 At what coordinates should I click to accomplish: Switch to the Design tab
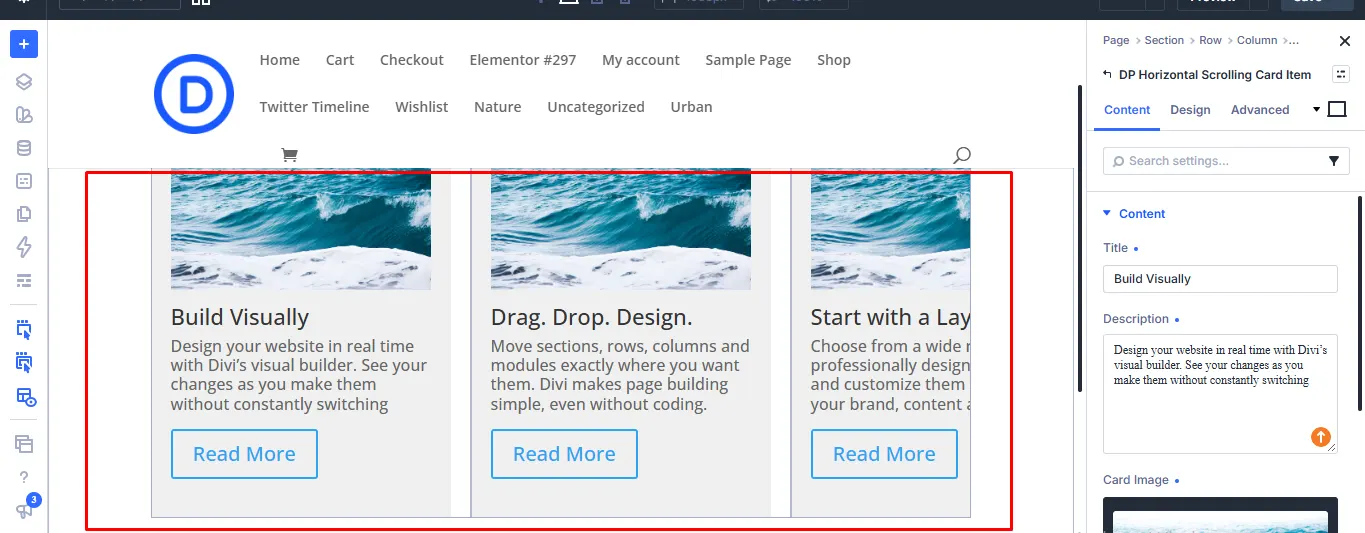tap(1190, 110)
